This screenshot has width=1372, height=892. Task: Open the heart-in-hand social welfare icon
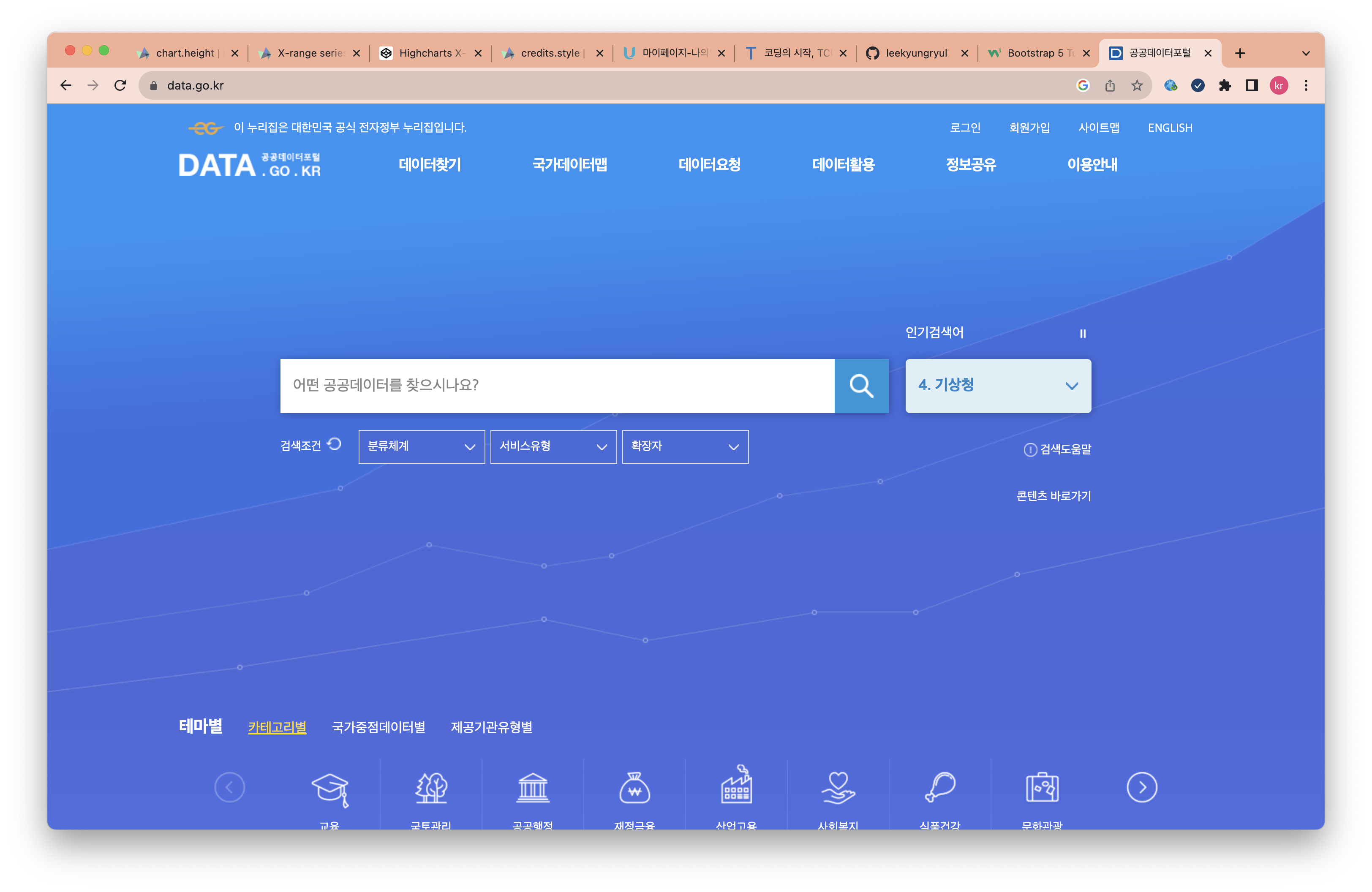(838, 788)
